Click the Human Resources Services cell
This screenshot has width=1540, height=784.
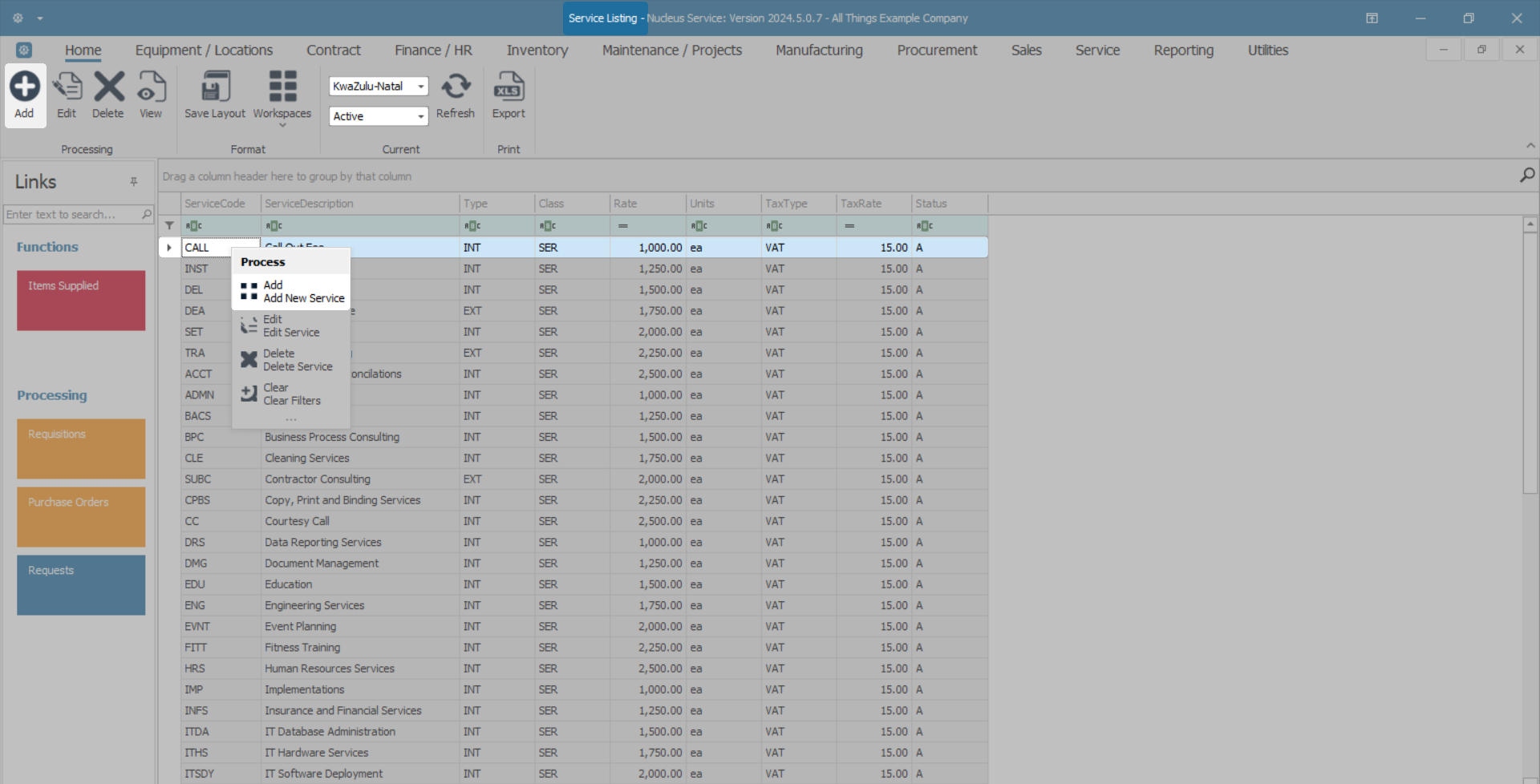point(360,669)
